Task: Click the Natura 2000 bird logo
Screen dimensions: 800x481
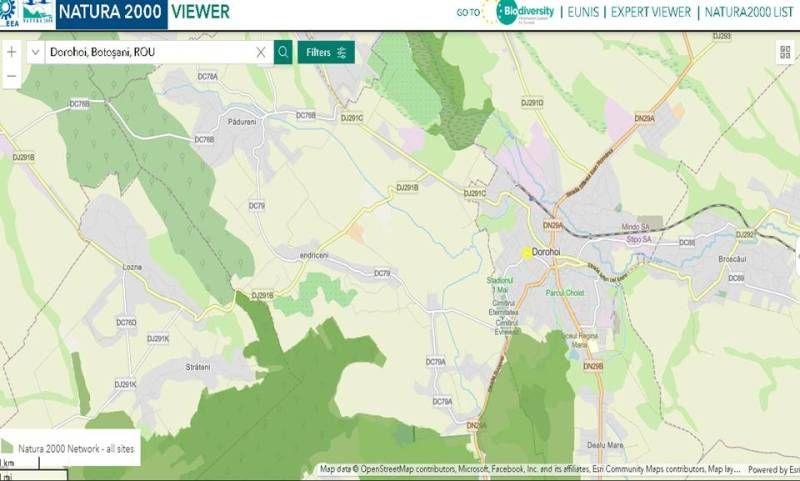Action: pos(38,12)
